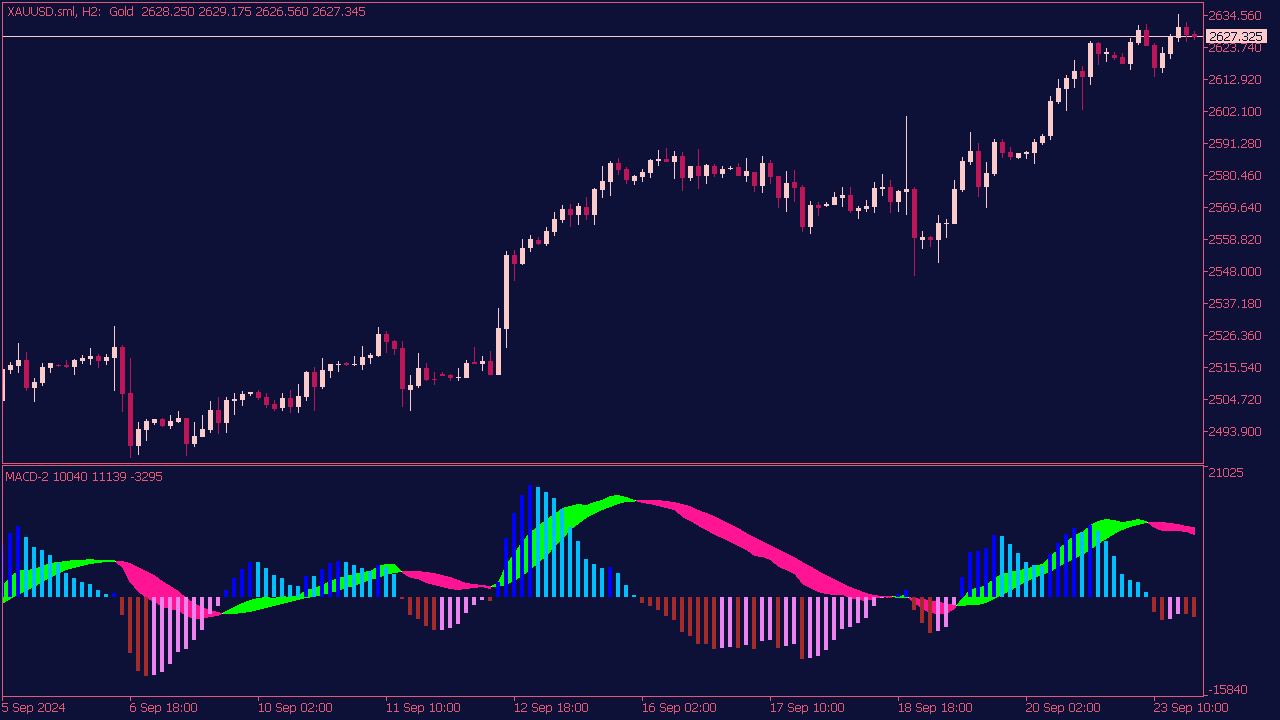Select the large bullish candle on 12 Sep
The width and height of the screenshot is (1280, 720).
(x=507, y=290)
